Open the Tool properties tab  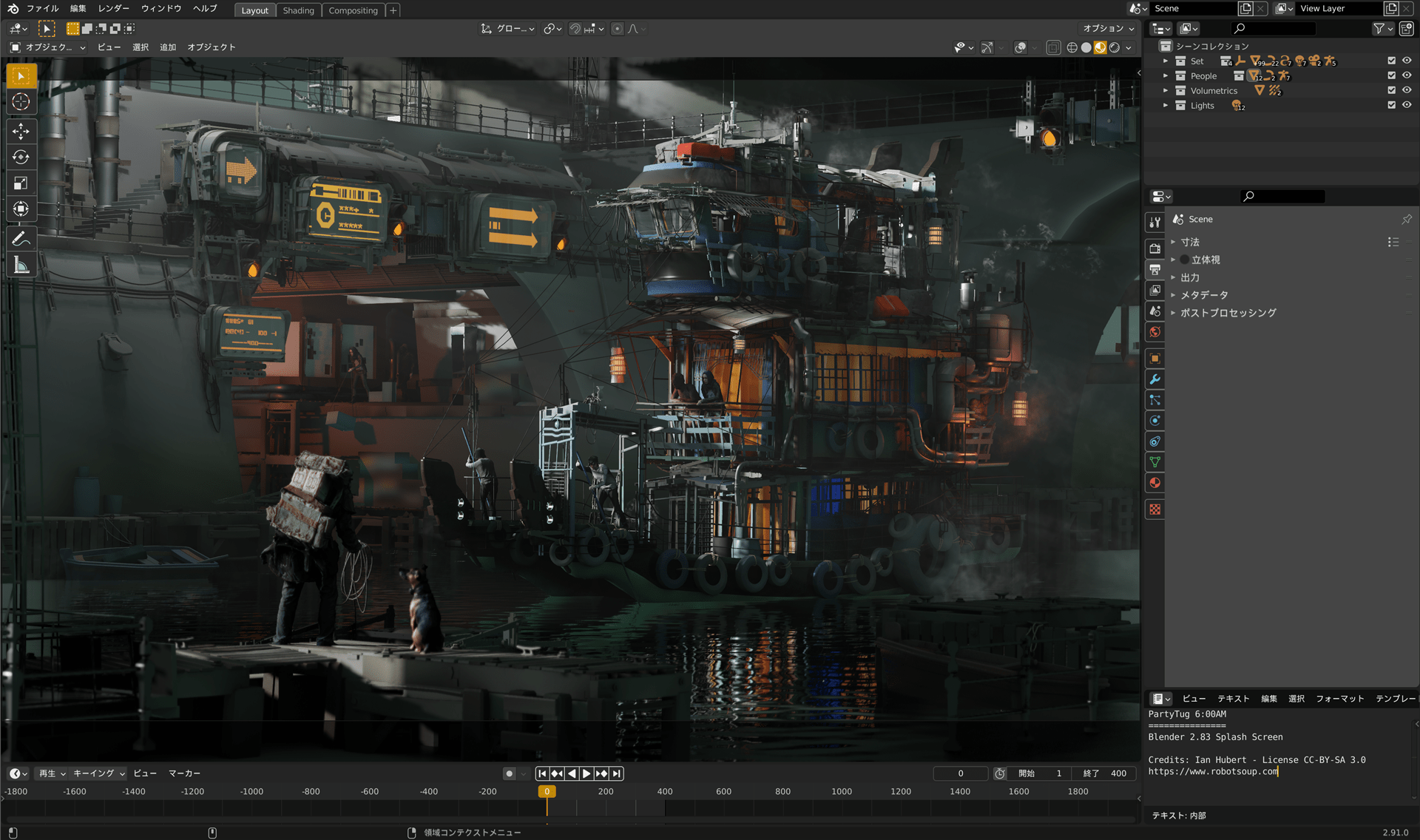[x=1154, y=222]
